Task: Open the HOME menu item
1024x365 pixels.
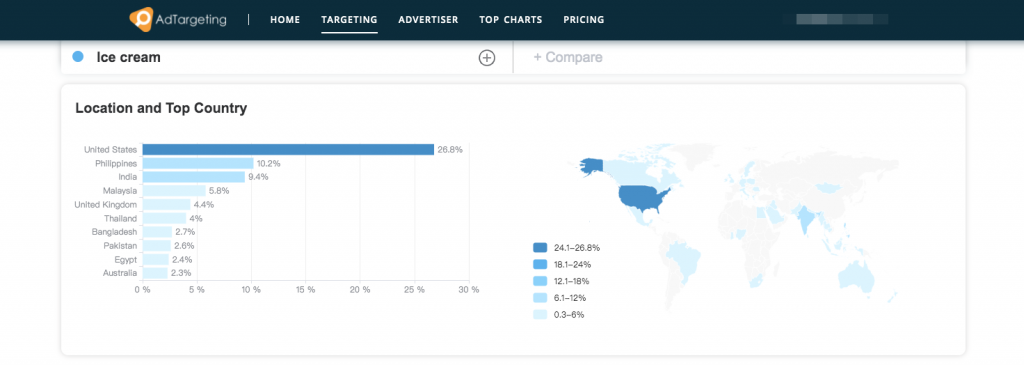Action: click(285, 20)
